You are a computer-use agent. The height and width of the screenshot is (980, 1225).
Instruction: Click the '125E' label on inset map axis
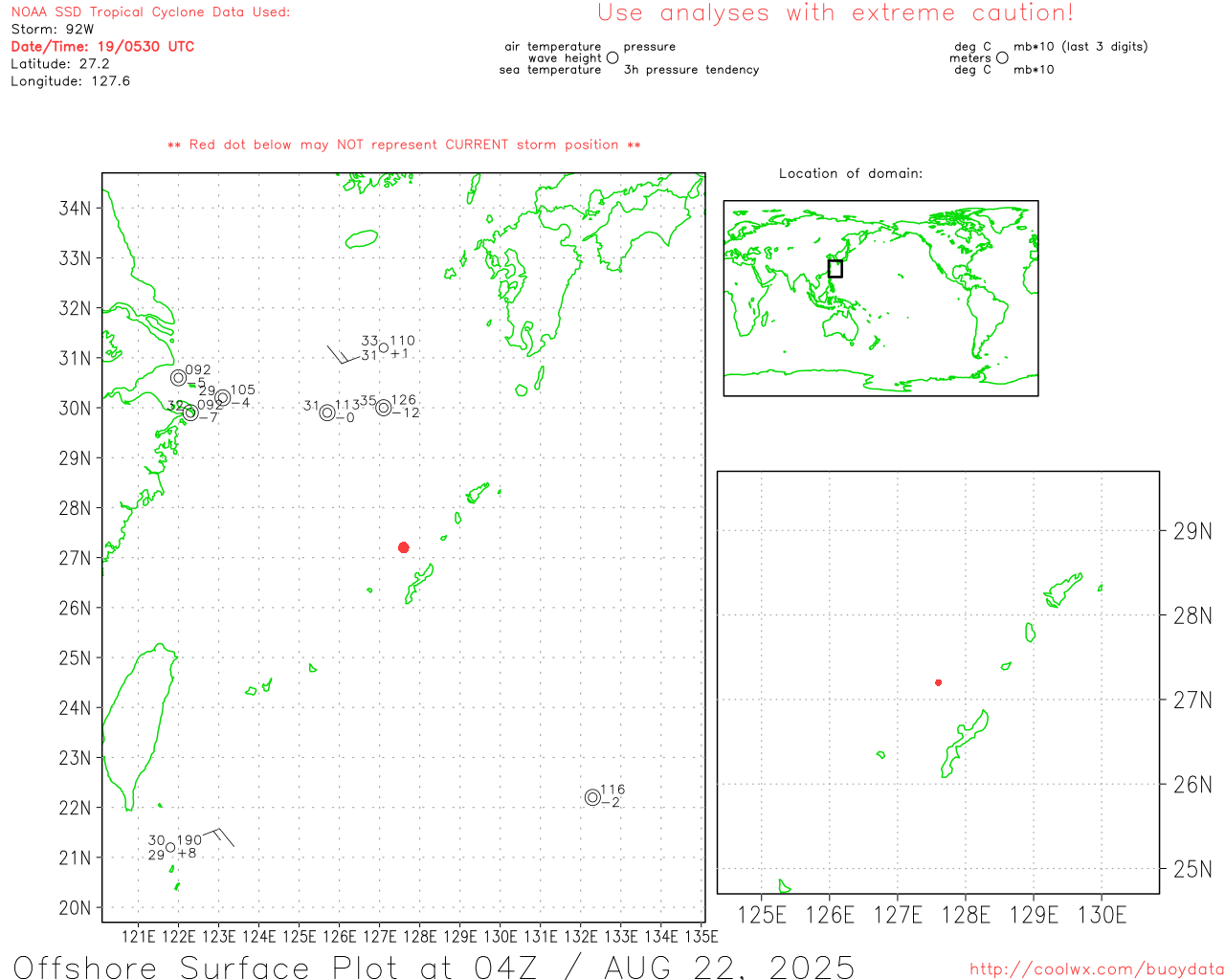pyautogui.click(x=762, y=915)
